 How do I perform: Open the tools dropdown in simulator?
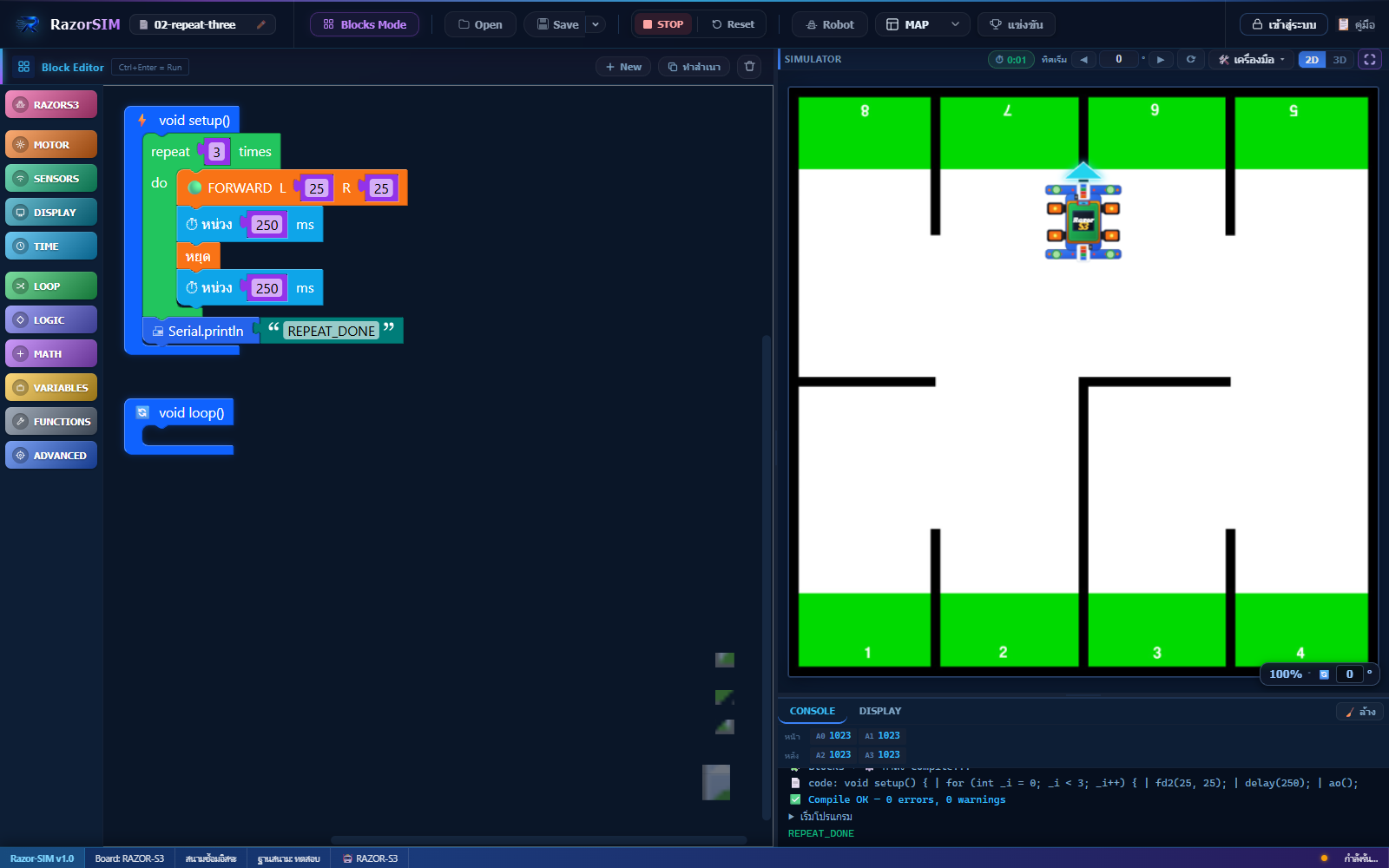(1251, 60)
